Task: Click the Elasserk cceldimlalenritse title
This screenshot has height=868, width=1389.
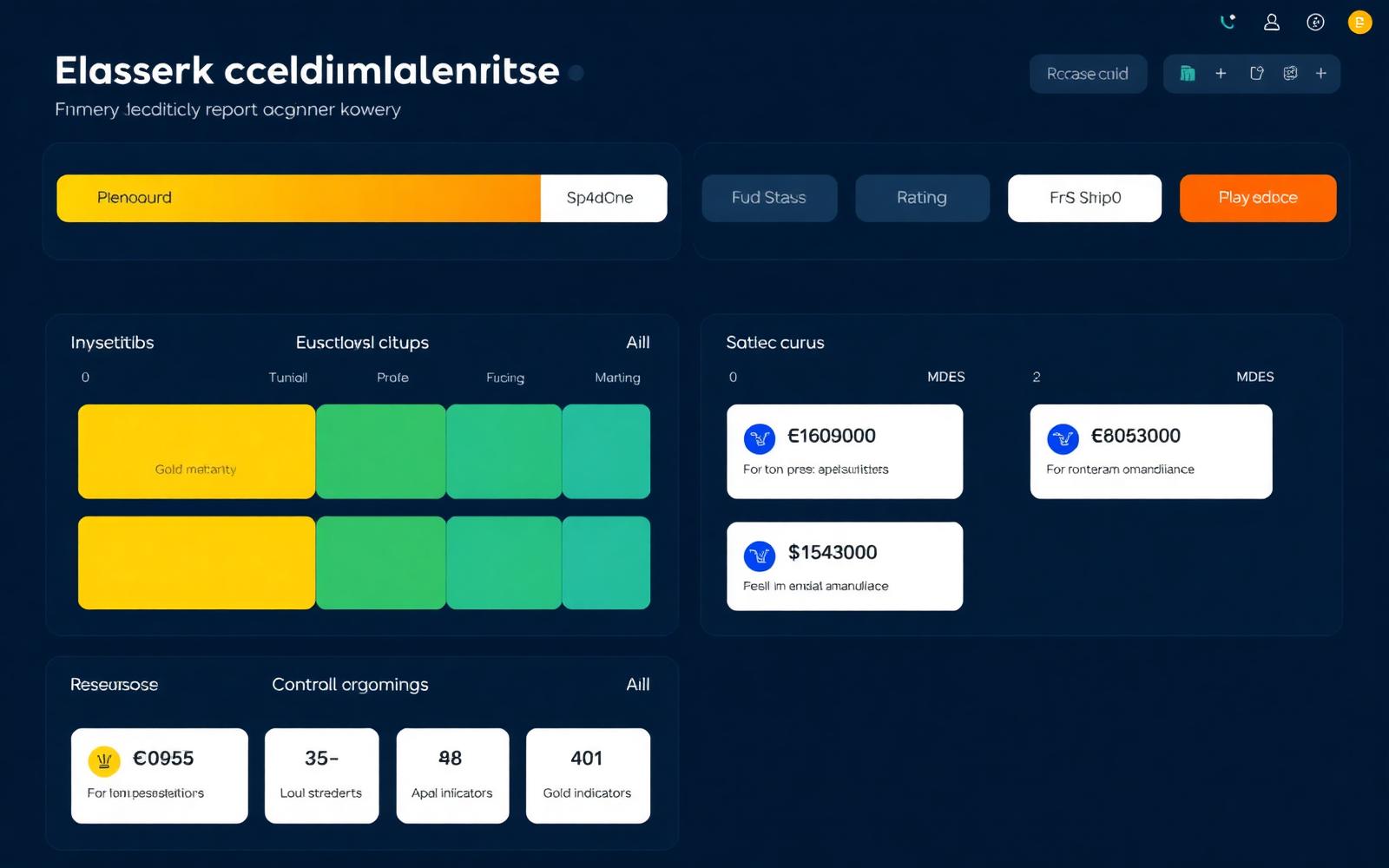Action: [x=307, y=71]
